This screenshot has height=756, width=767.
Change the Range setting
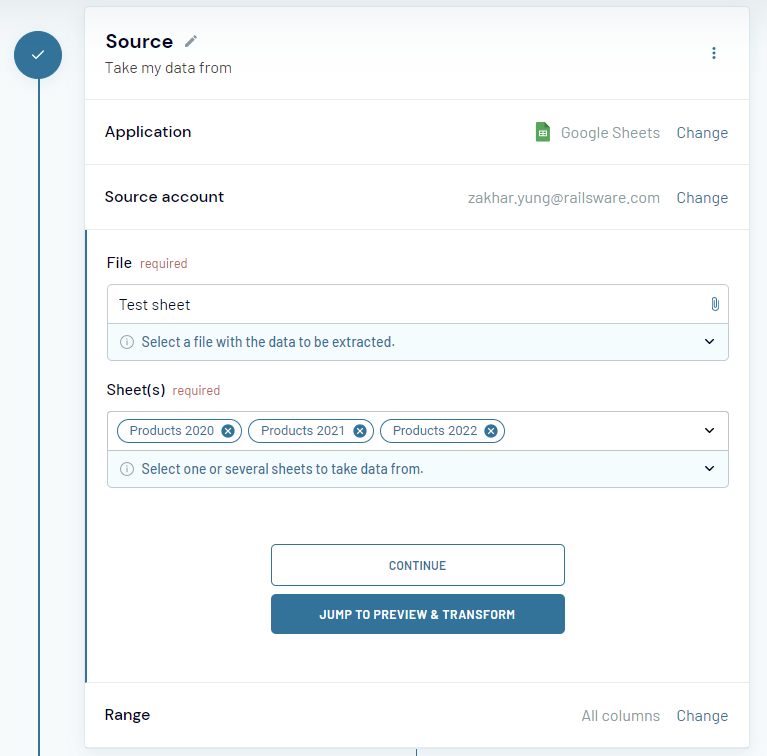point(702,715)
